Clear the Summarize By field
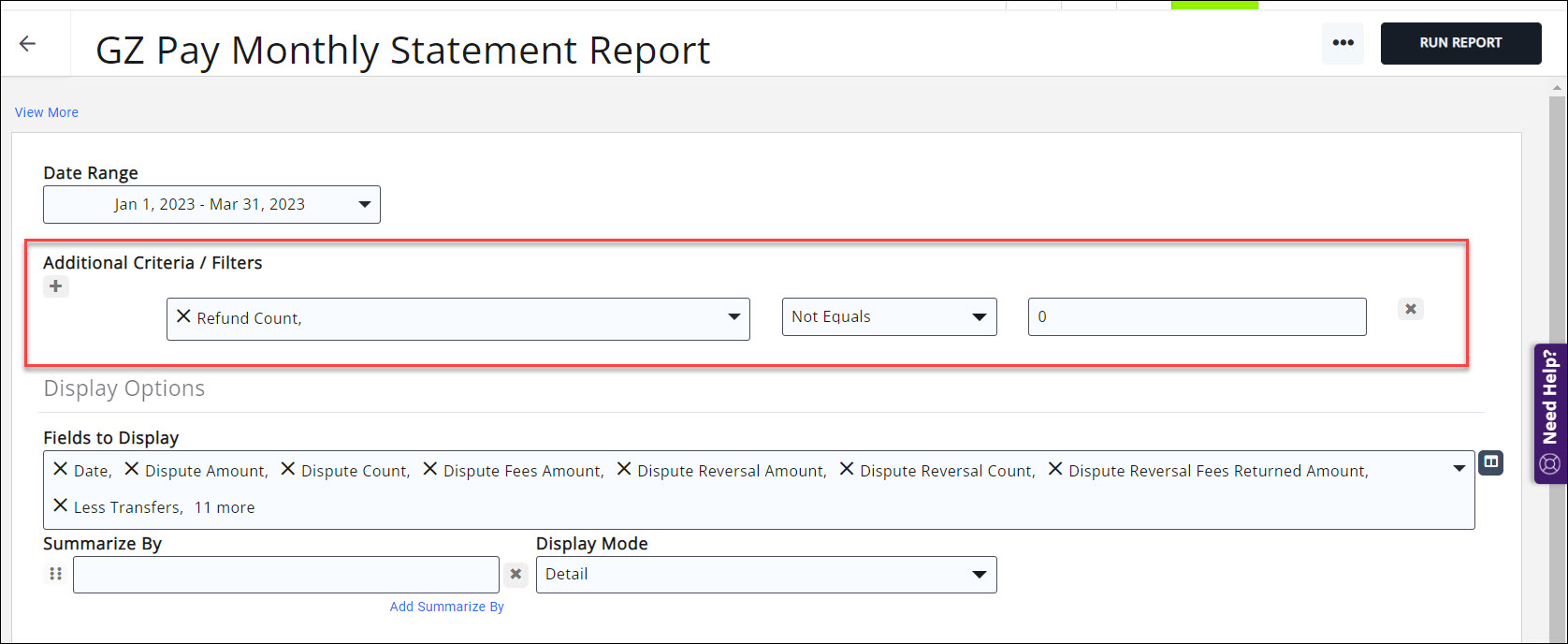The image size is (1568, 644). (515, 574)
